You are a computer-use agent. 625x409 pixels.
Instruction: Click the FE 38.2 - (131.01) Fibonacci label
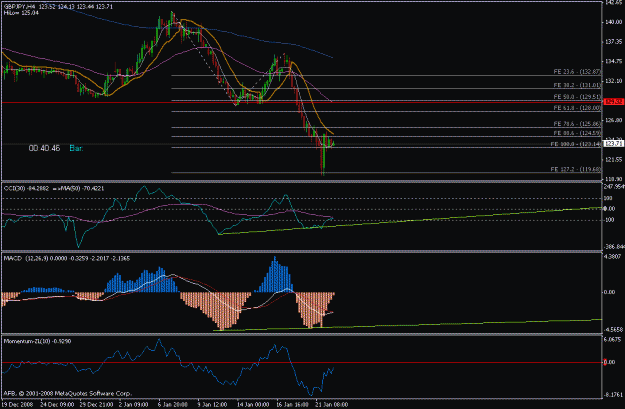[577, 85]
